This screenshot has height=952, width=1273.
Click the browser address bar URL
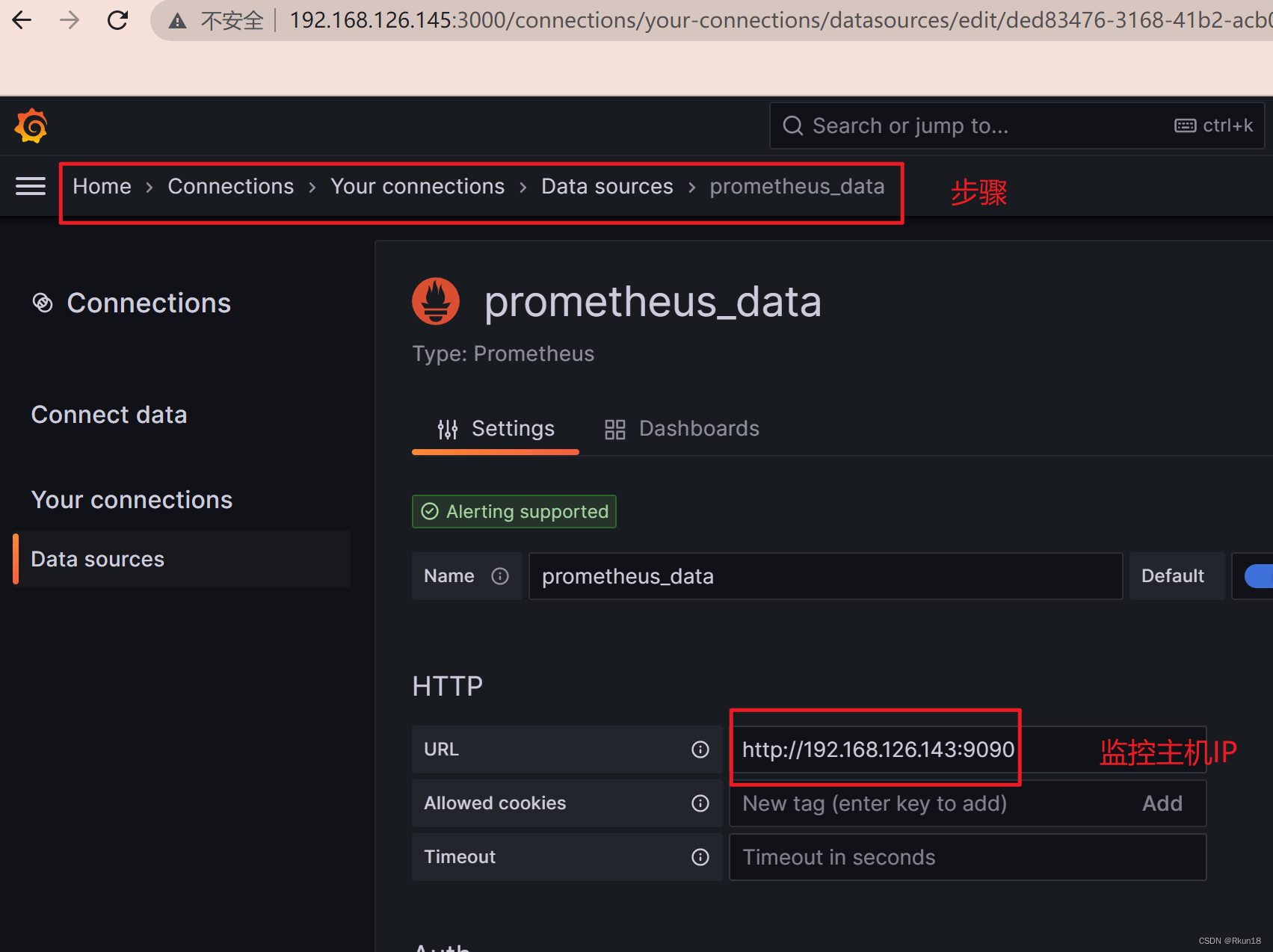[x=780, y=20]
